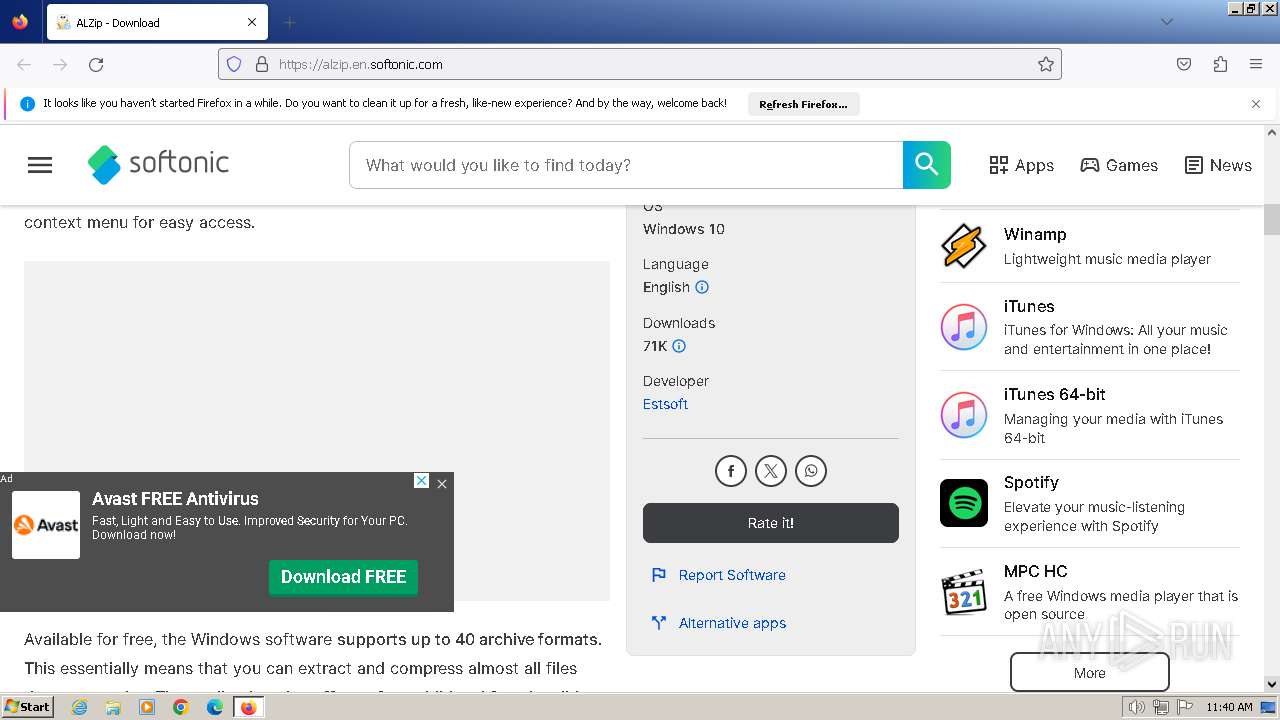Click Refresh Firefox button
Screen dimensions: 1280x720
click(x=803, y=104)
